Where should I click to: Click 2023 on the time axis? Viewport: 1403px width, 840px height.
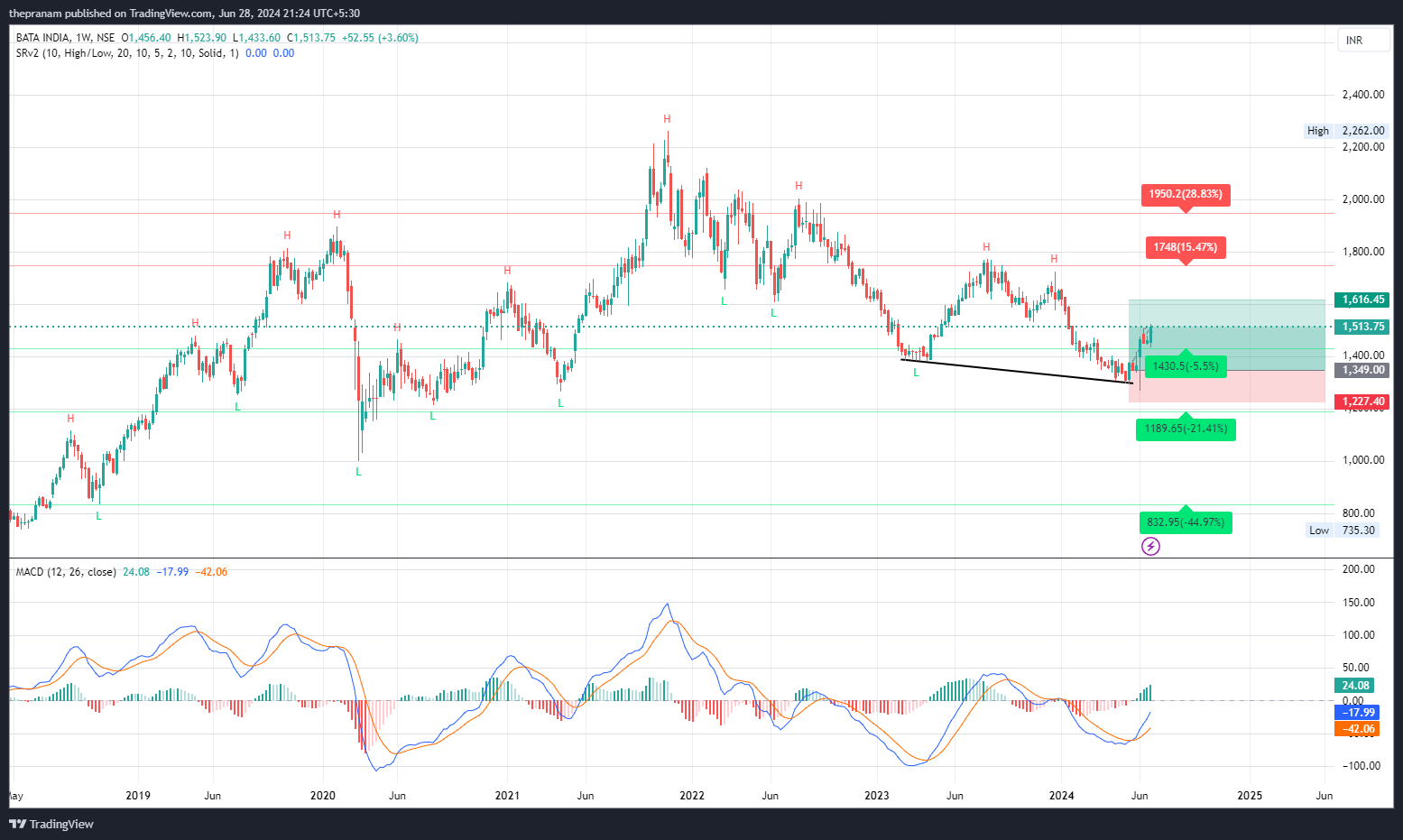tap(877, 796)
